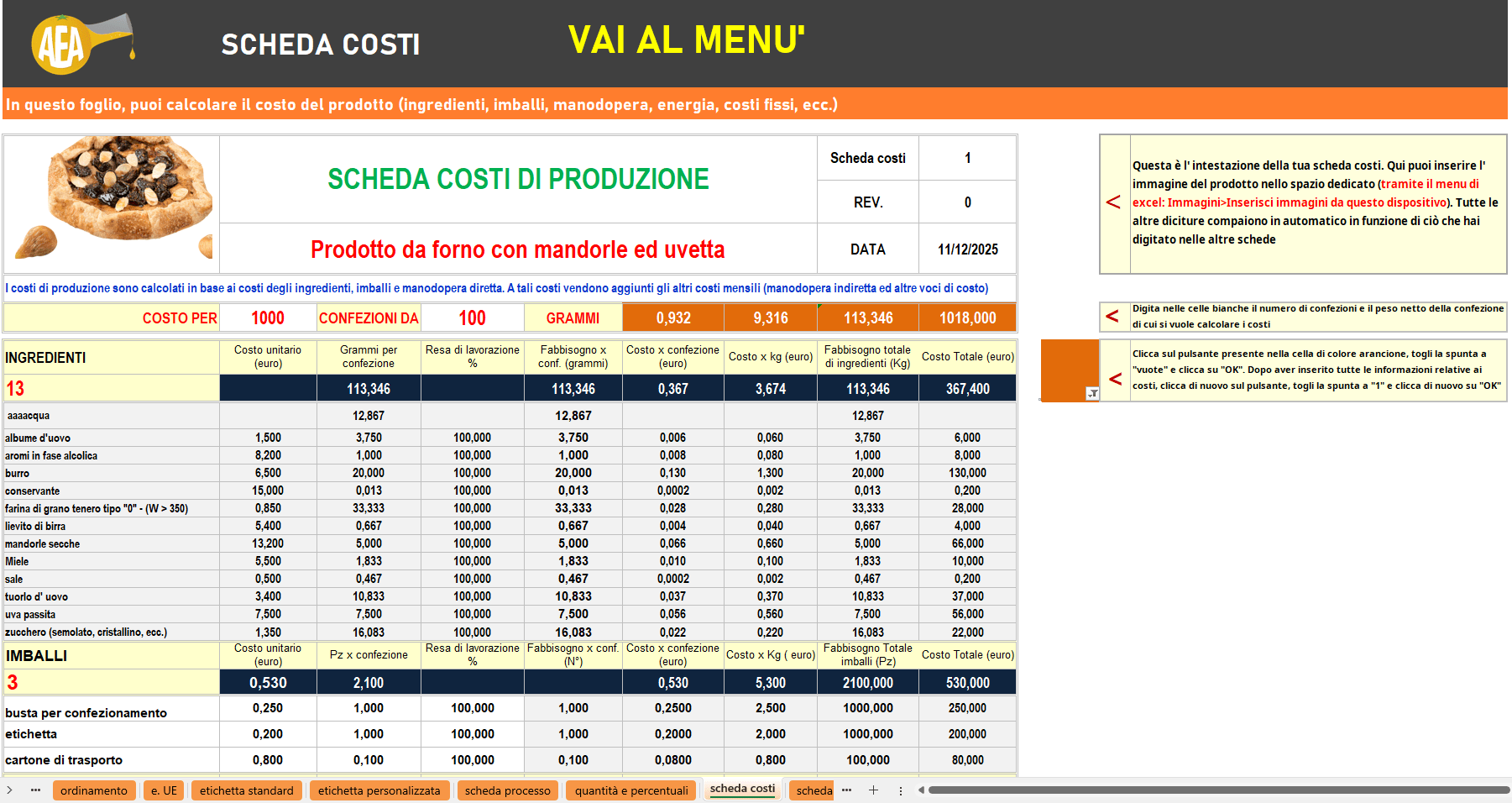The width and height of the screenshot is (1512, 803).
Task: Select the ingredients total cost 367,400
Action: click(967, 388)
